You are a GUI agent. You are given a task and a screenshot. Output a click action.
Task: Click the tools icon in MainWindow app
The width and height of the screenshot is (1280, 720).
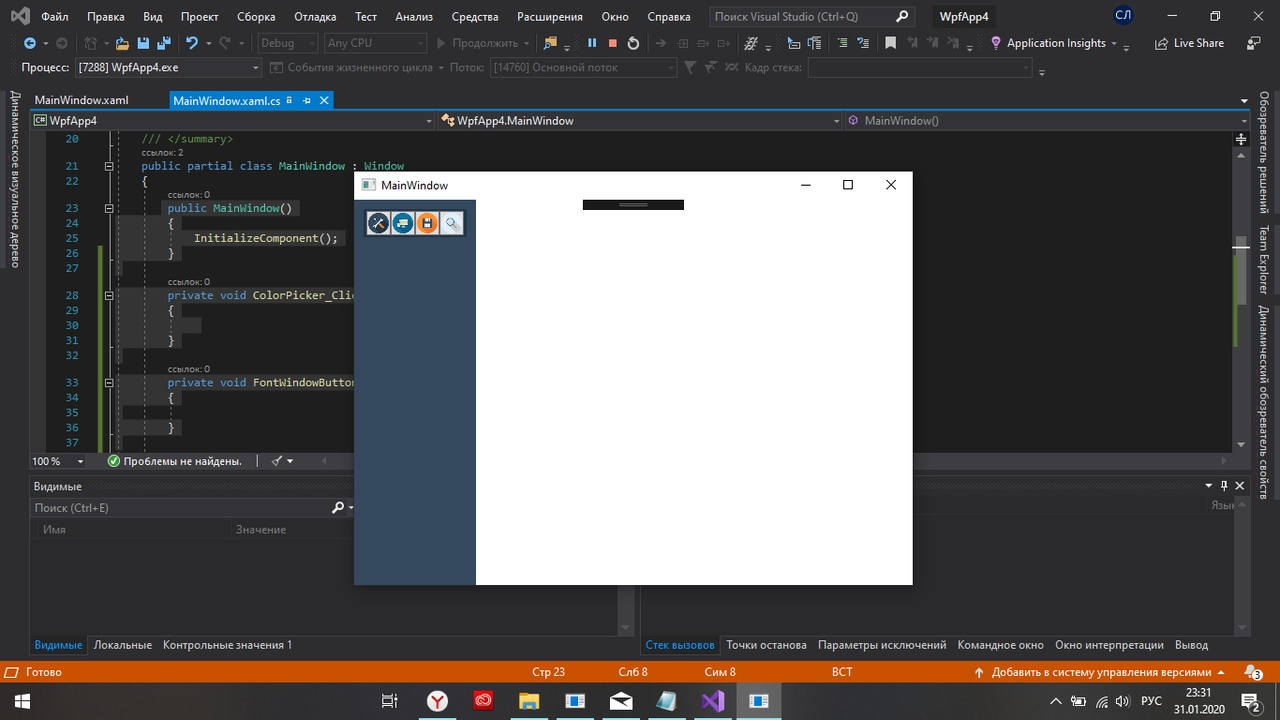coord(378,223)
